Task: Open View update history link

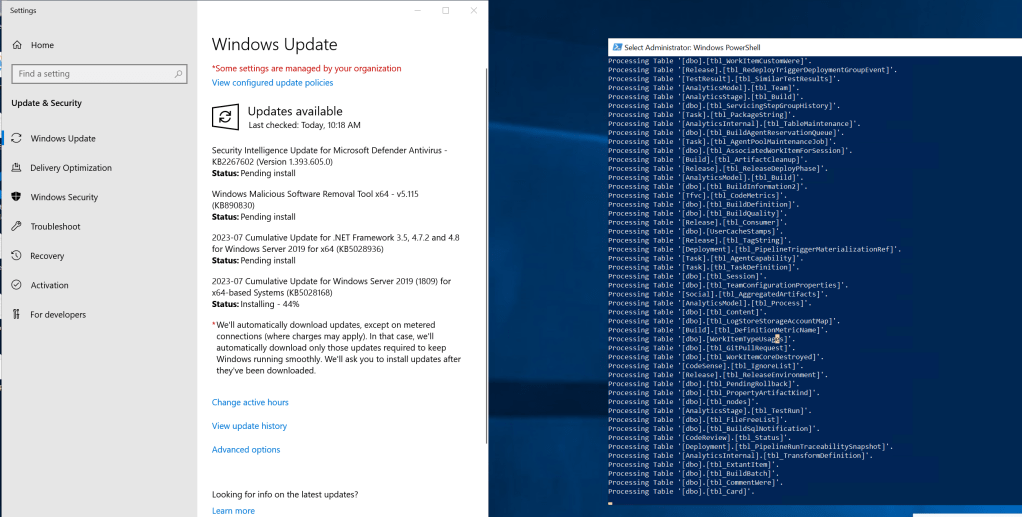Action: [249, 426]
